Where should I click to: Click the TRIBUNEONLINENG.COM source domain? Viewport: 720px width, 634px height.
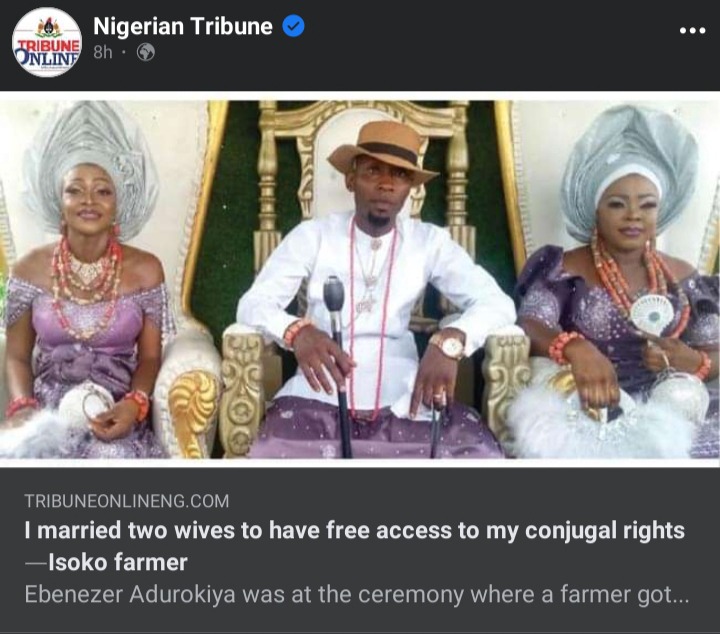point(127,501)
